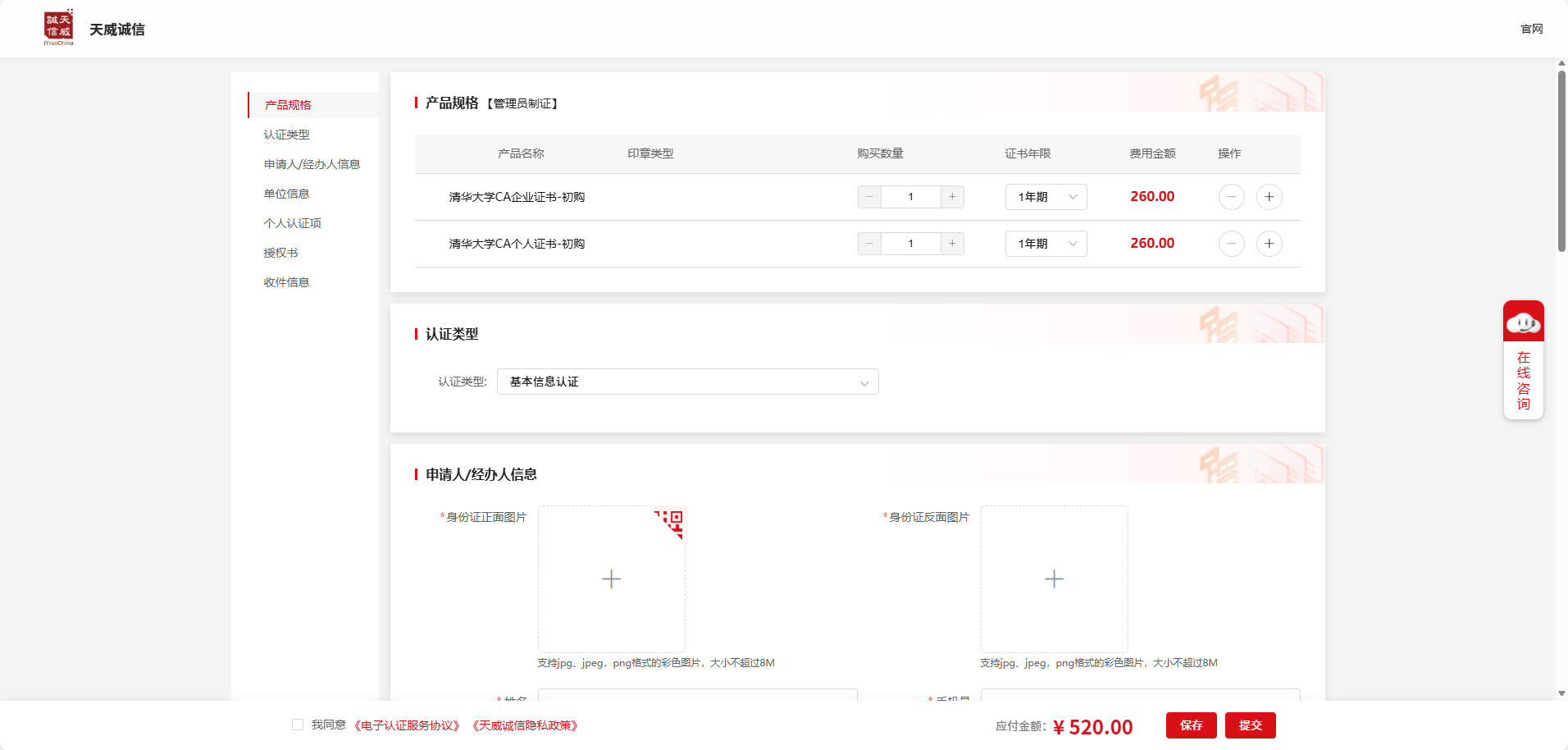Upload 身份证反面图片 via the plus box
The height and width of the screenshot is (750, 1568).
(x=1054, y=579)
